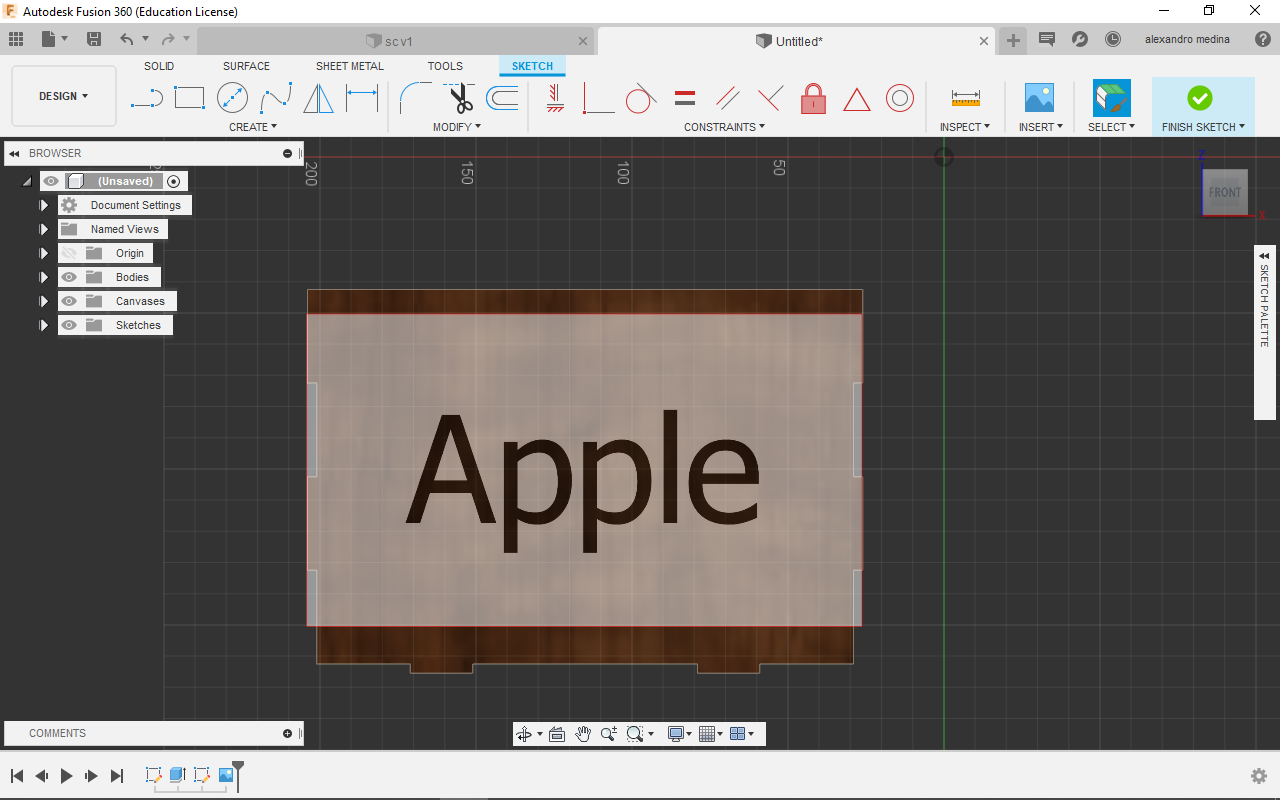Switch to the TOOLS tab
The height and width of the screenshot is (800, 1280).
click(445, 66)
